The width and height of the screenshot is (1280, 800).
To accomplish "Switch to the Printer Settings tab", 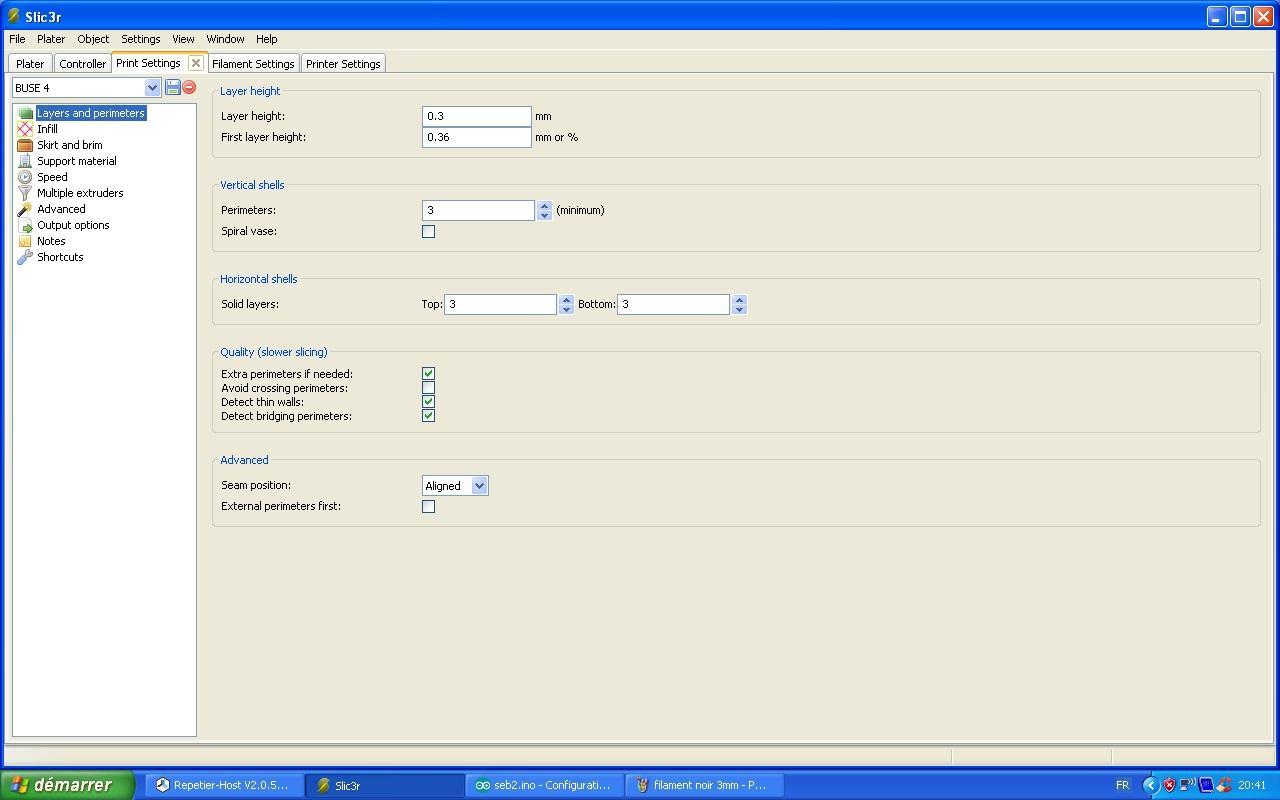I will [x=343, y=64].
